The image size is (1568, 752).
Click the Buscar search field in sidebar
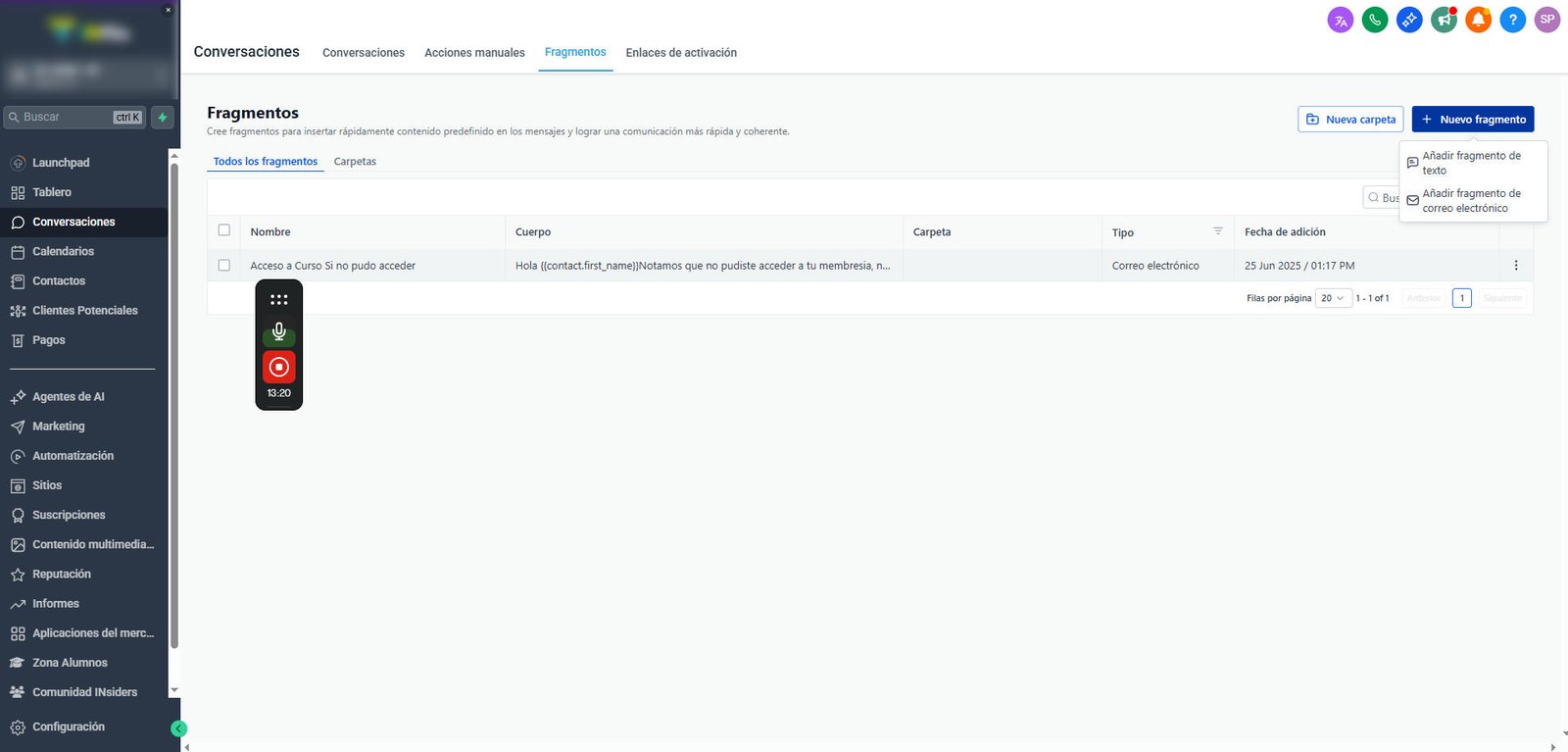74,118
